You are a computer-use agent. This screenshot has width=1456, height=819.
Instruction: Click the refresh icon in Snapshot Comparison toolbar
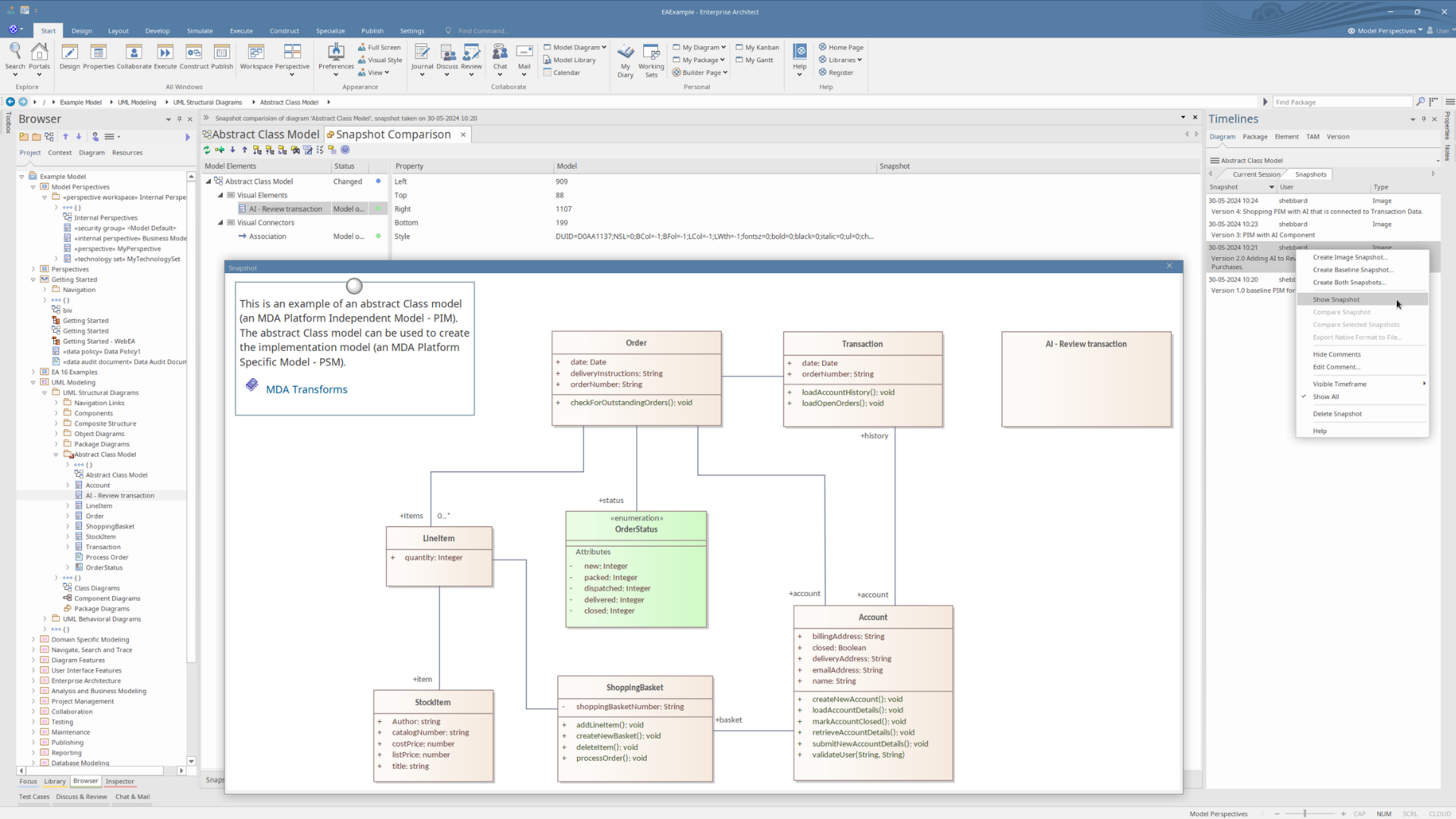206,150
